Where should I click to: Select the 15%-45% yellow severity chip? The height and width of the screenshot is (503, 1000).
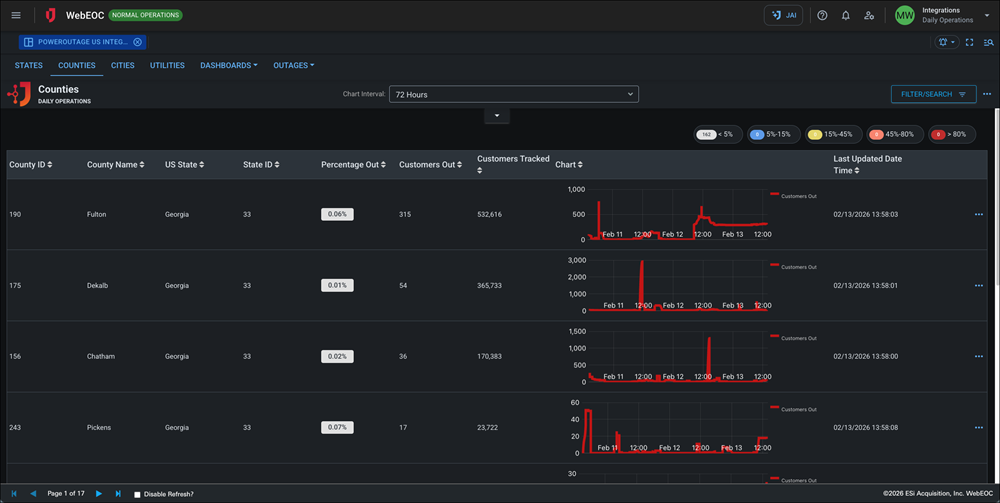coord(832,134)
